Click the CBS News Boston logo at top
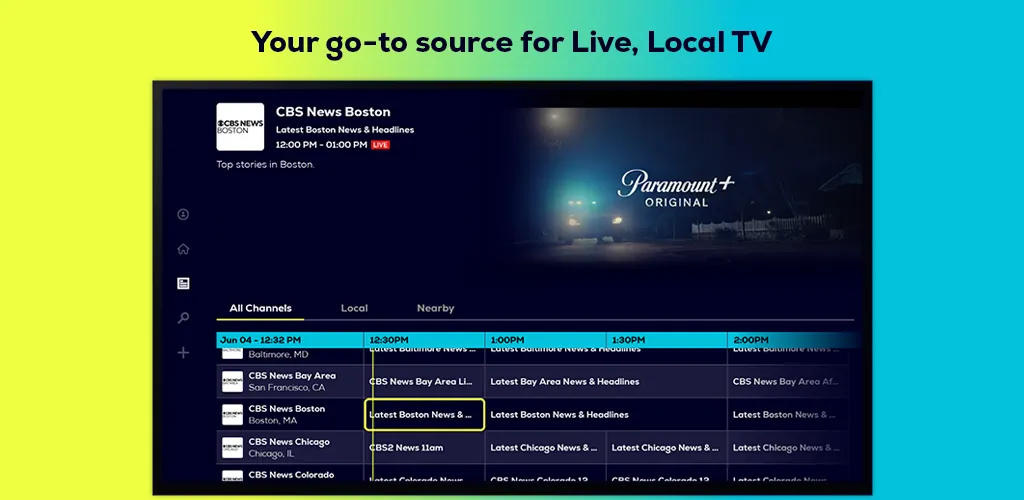This screenshot has height=500, width=1024. click(240, 127)
